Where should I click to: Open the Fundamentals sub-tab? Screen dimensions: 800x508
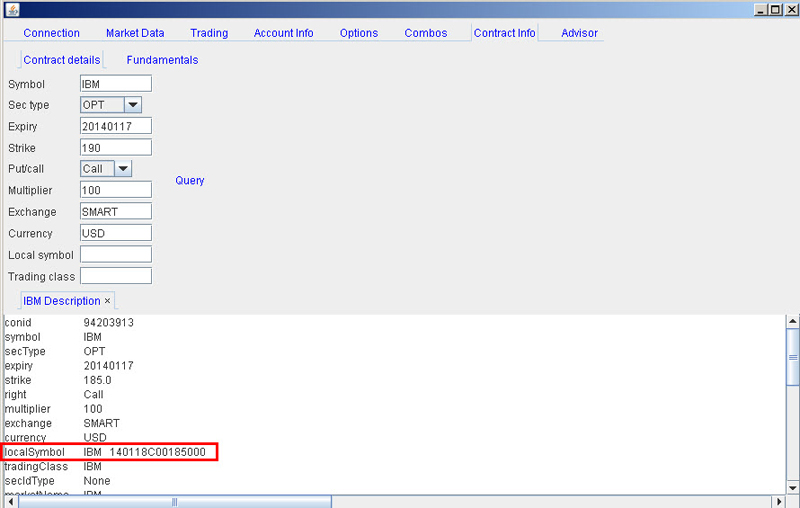[162, 60]
